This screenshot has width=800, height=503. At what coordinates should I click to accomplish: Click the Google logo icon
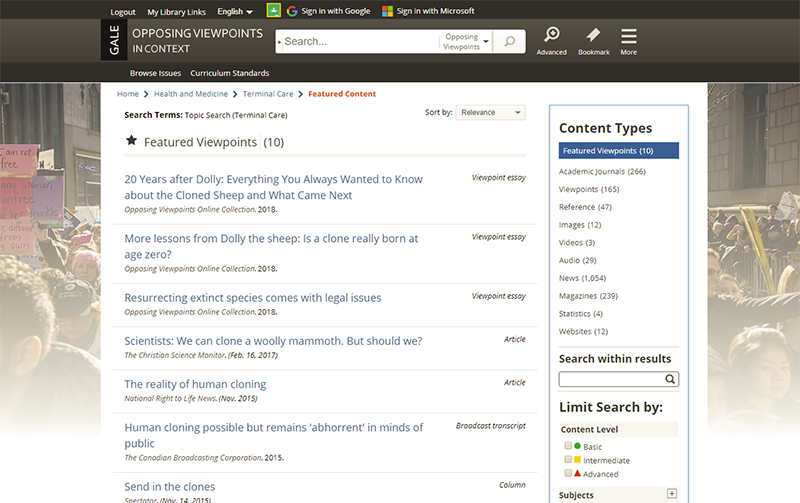[x=292, y=11]
